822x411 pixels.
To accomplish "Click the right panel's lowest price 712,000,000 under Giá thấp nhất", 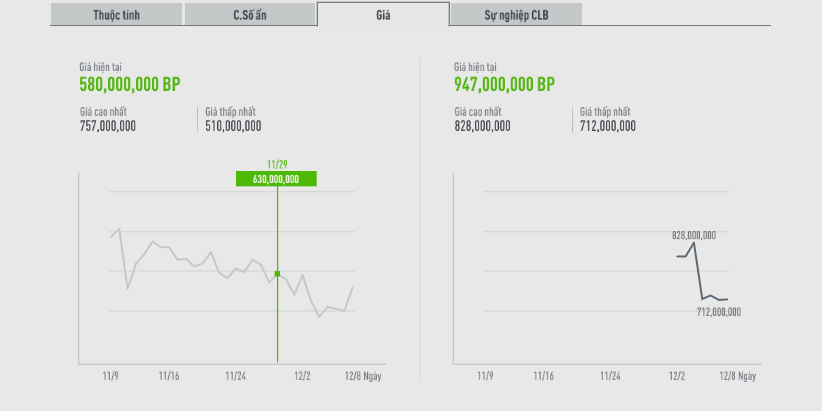I will (x=607, y=126).
